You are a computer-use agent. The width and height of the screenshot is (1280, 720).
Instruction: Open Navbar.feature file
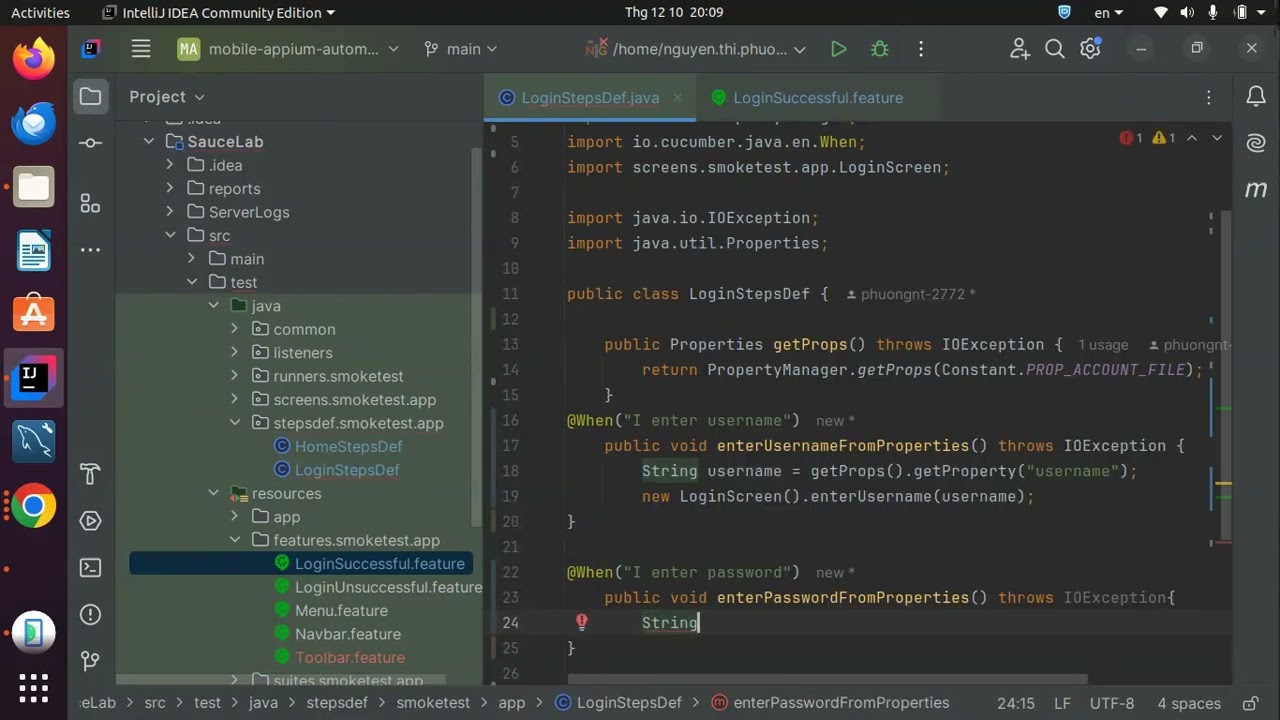pyautogui.click(x=347, y=634)
